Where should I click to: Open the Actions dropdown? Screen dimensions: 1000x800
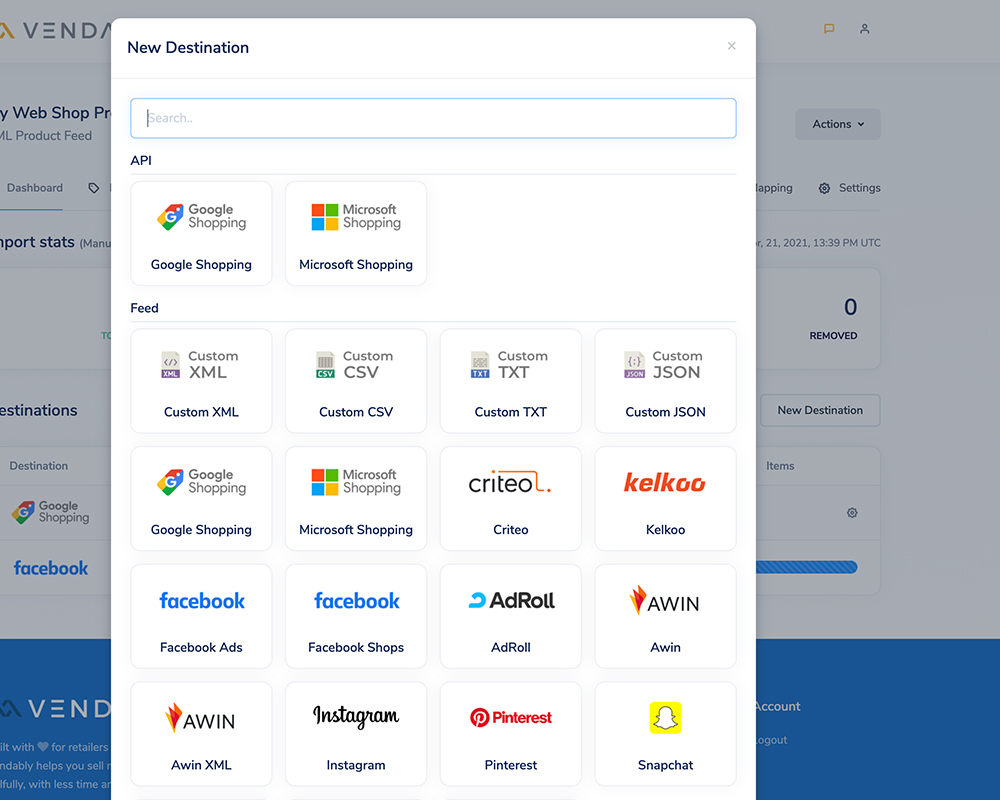click(837, 124)
